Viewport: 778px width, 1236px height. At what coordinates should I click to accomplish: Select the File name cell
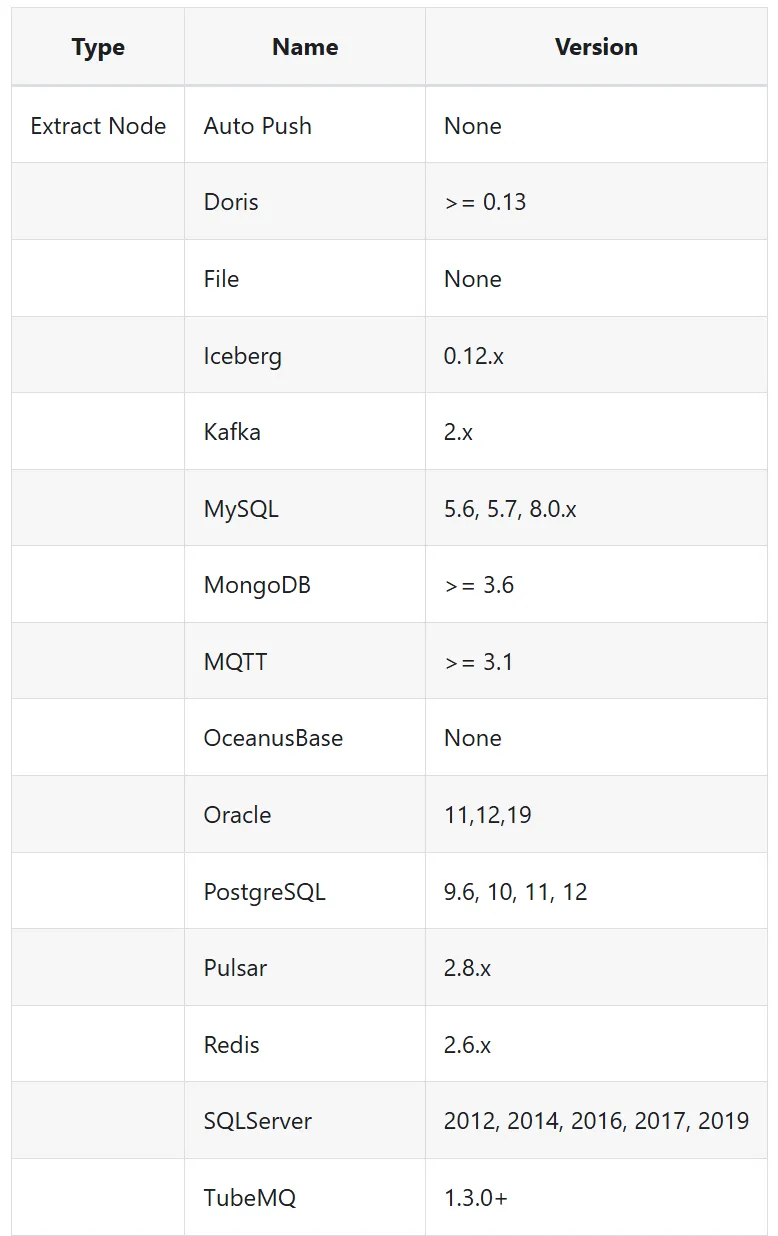(221, 279)
